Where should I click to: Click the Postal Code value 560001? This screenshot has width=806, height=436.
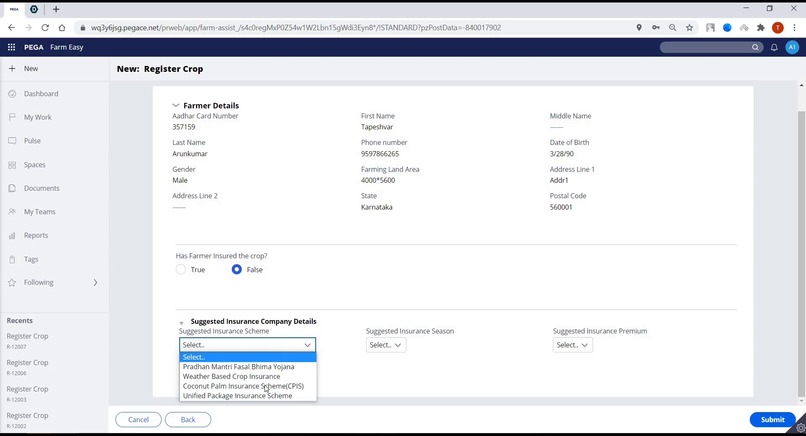(561, 207)
